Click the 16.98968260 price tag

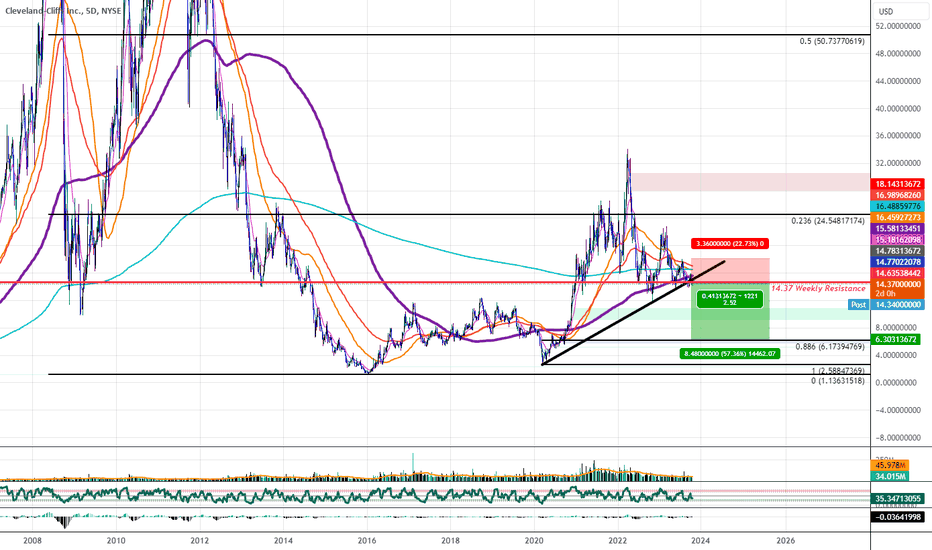pos(896,195)
